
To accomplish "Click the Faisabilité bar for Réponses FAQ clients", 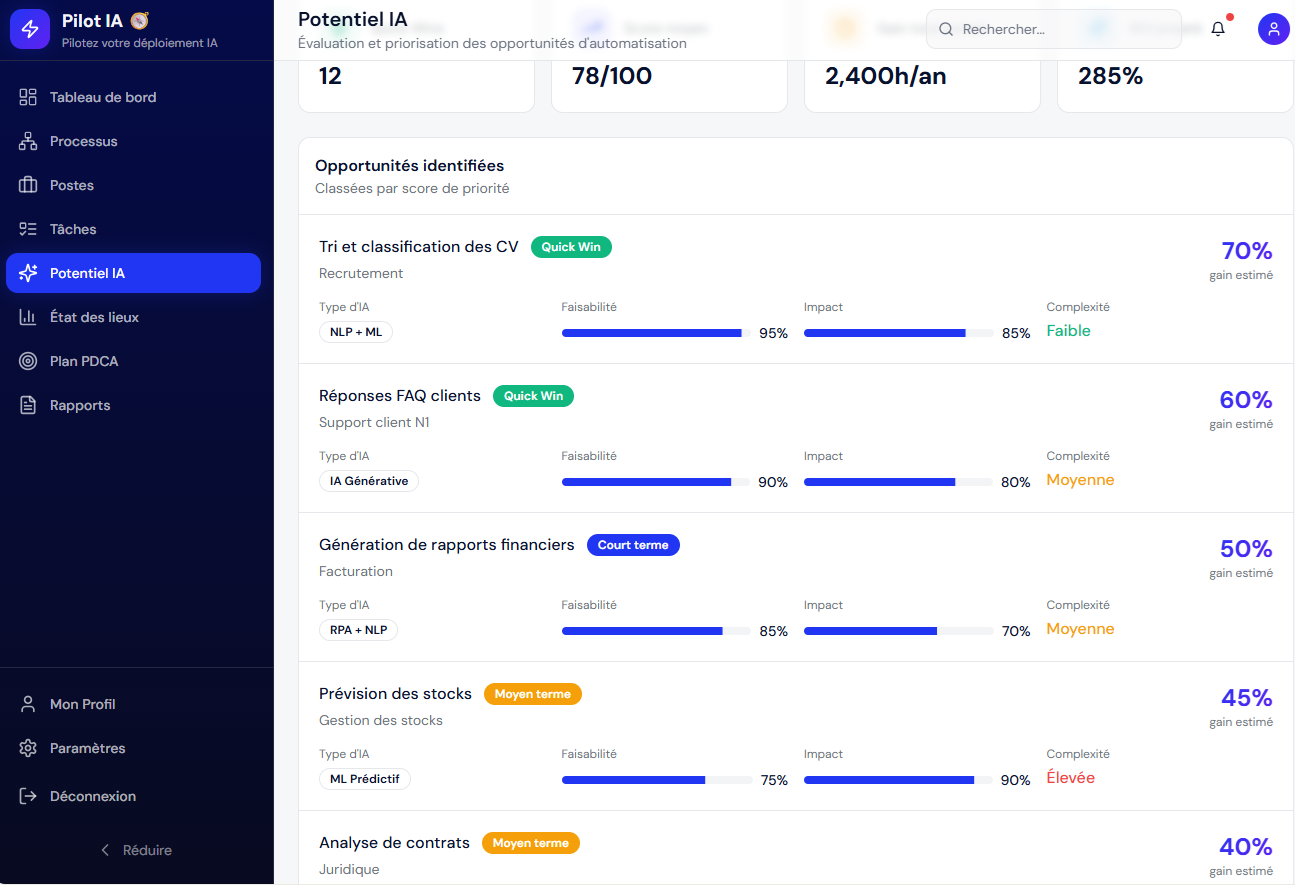I will click(656, 482).
